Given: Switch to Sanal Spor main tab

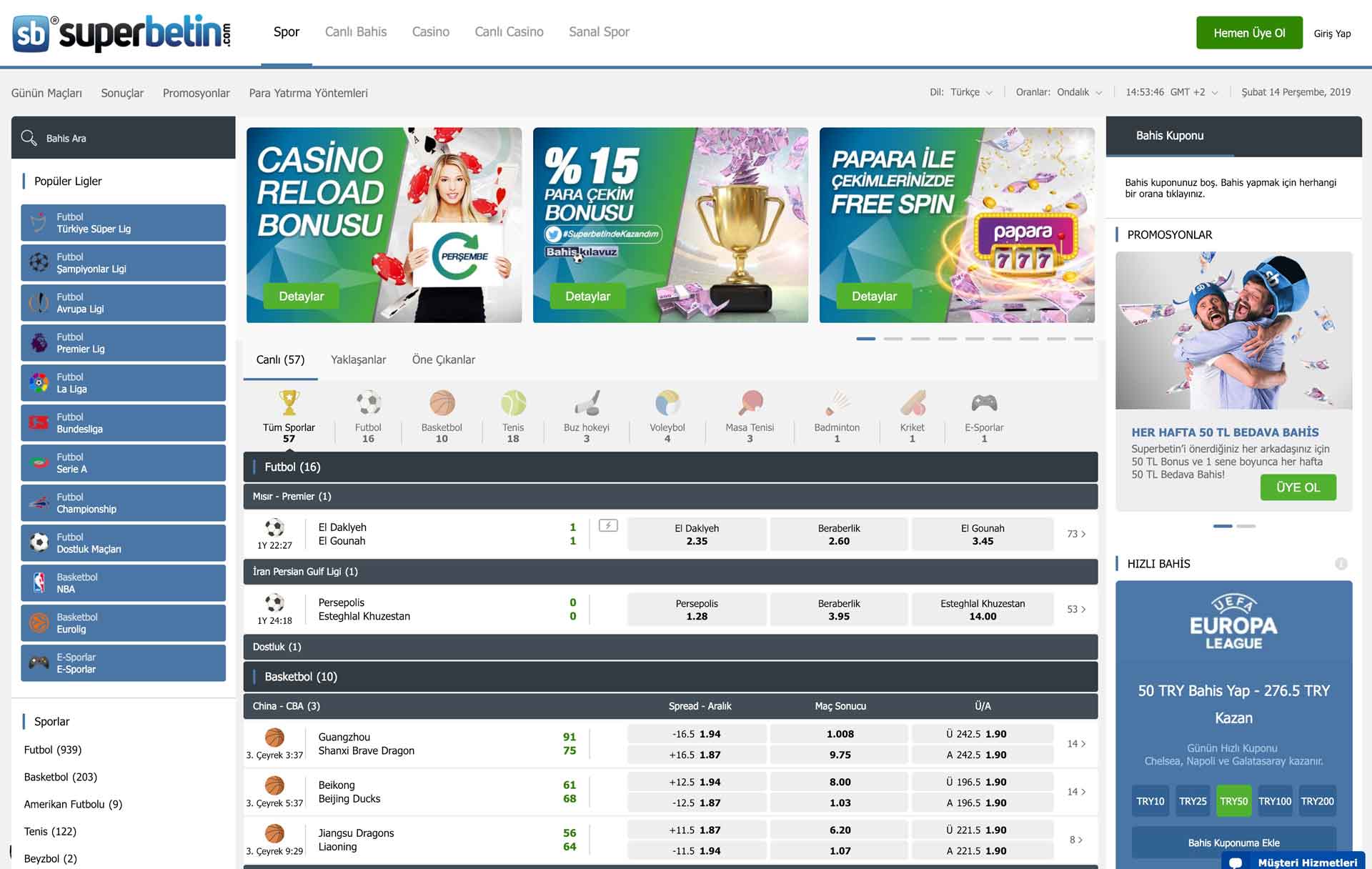Looking at the screenshot, I should 599,32.
